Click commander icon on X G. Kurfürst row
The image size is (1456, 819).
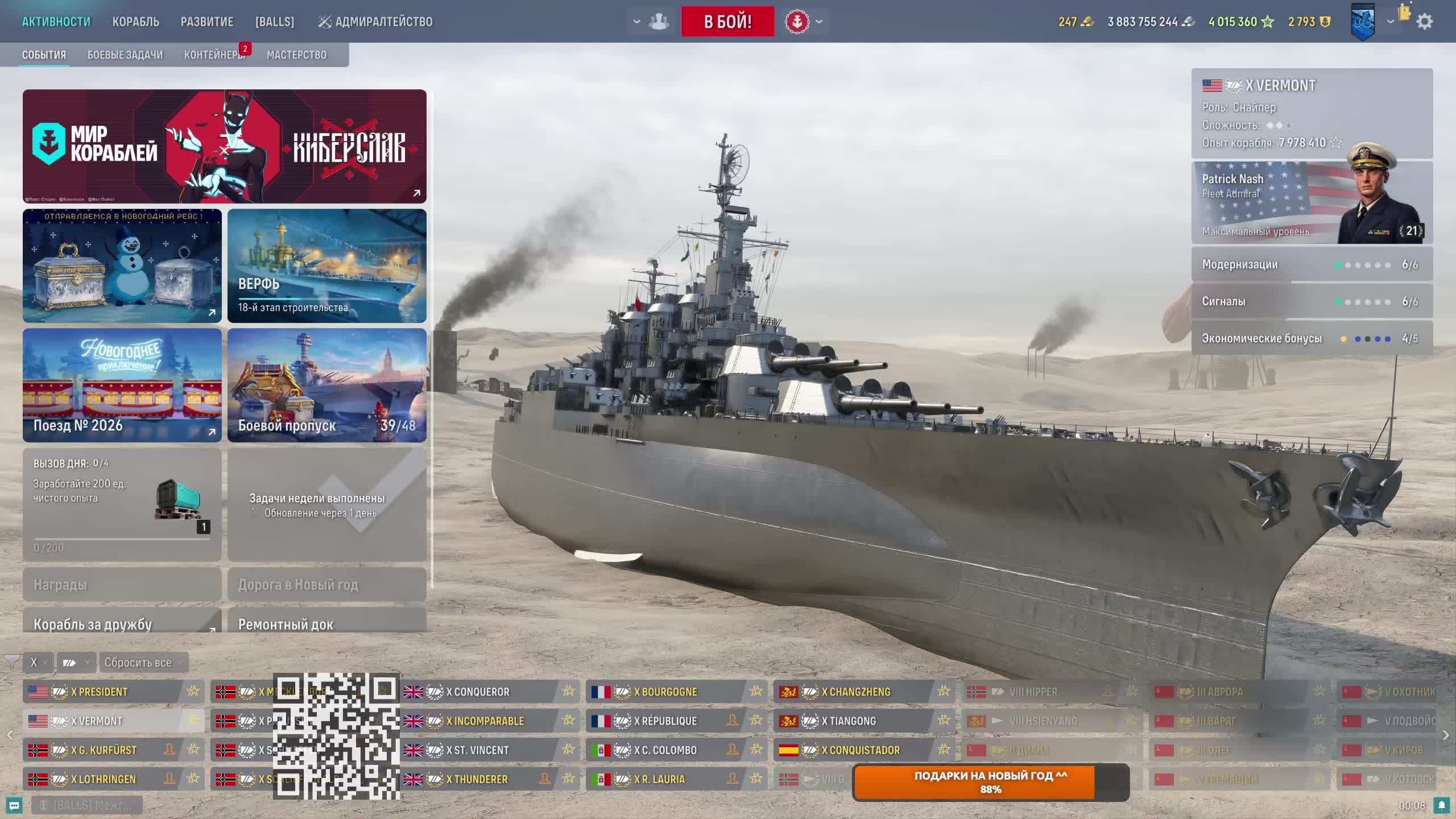click(169, 750)
